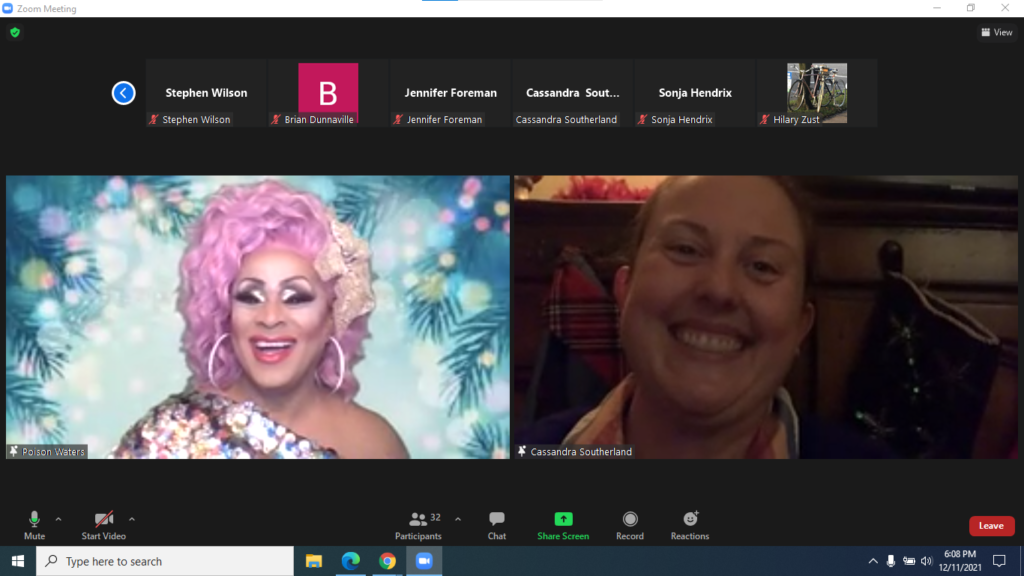Open the Participants list
Viewport: 1024px width, 576px height.
(418, 525)
